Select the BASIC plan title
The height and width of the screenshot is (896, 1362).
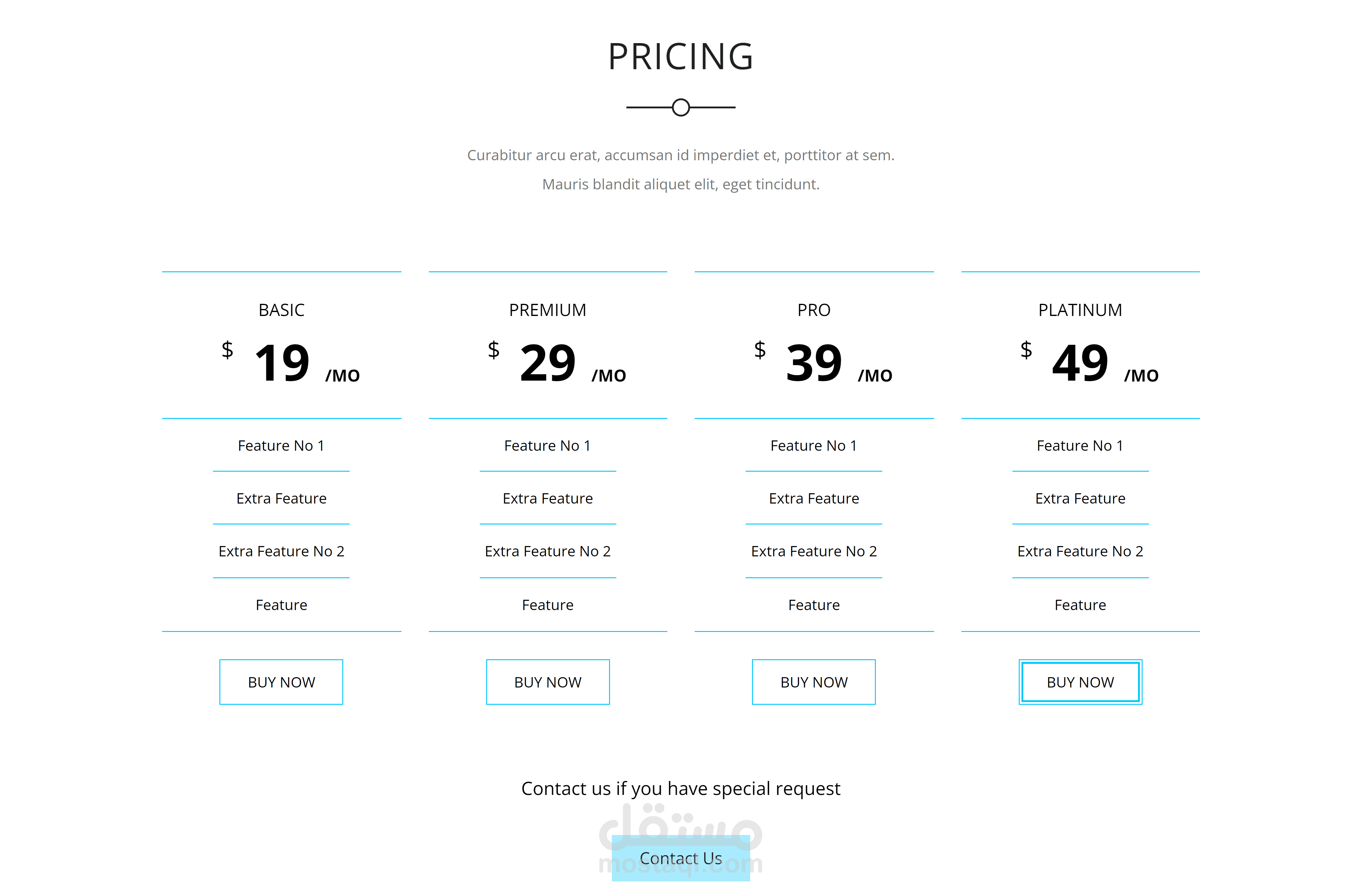(281, 310)
